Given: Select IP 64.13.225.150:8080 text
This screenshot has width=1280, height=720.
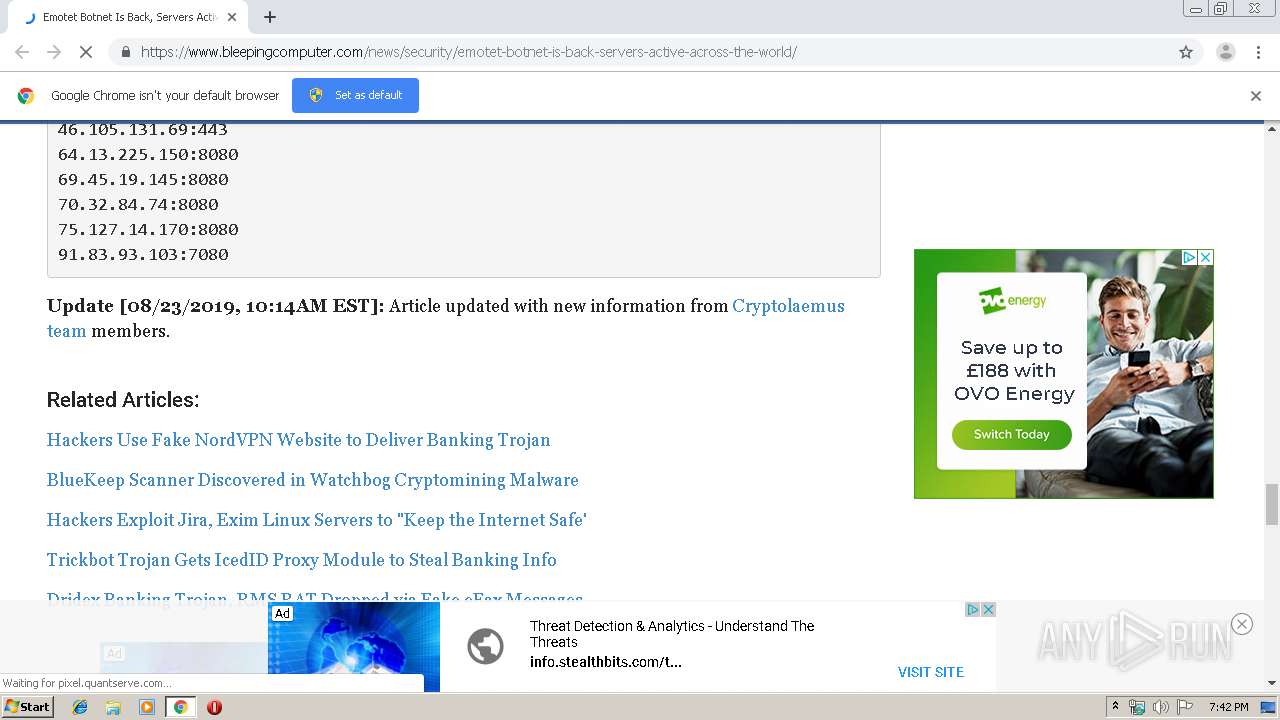Looking at the screenshot, I should point(148,154).
